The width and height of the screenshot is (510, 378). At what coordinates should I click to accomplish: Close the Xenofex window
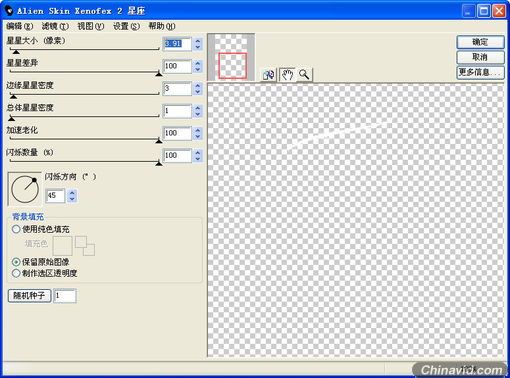(499, 11)
